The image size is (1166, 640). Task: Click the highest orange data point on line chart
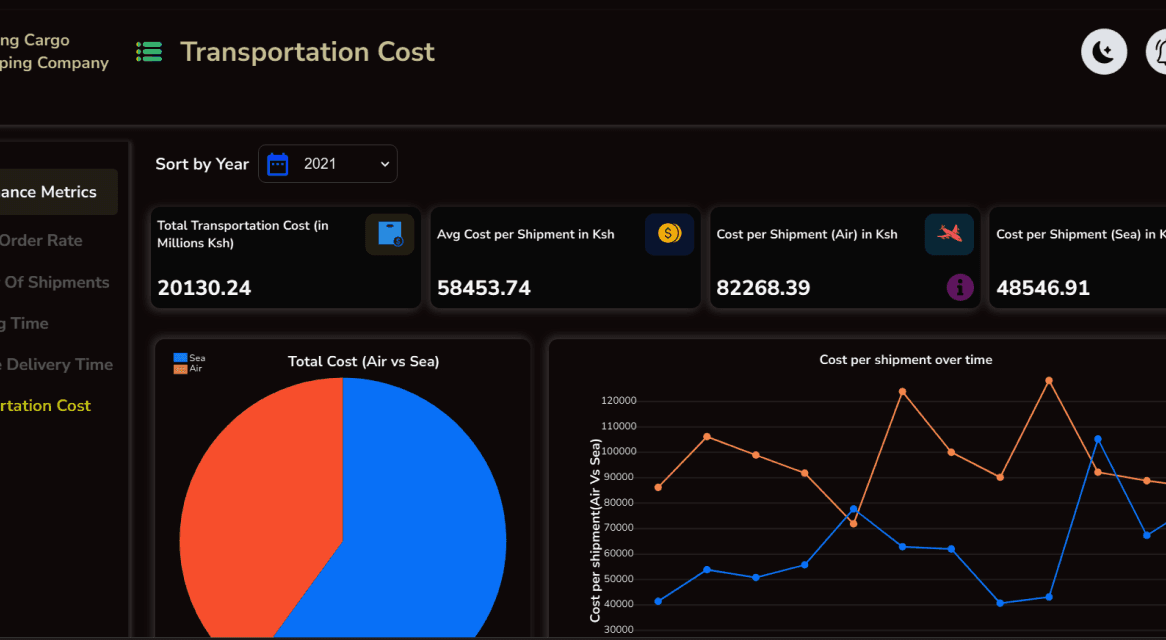(1049, 381)
